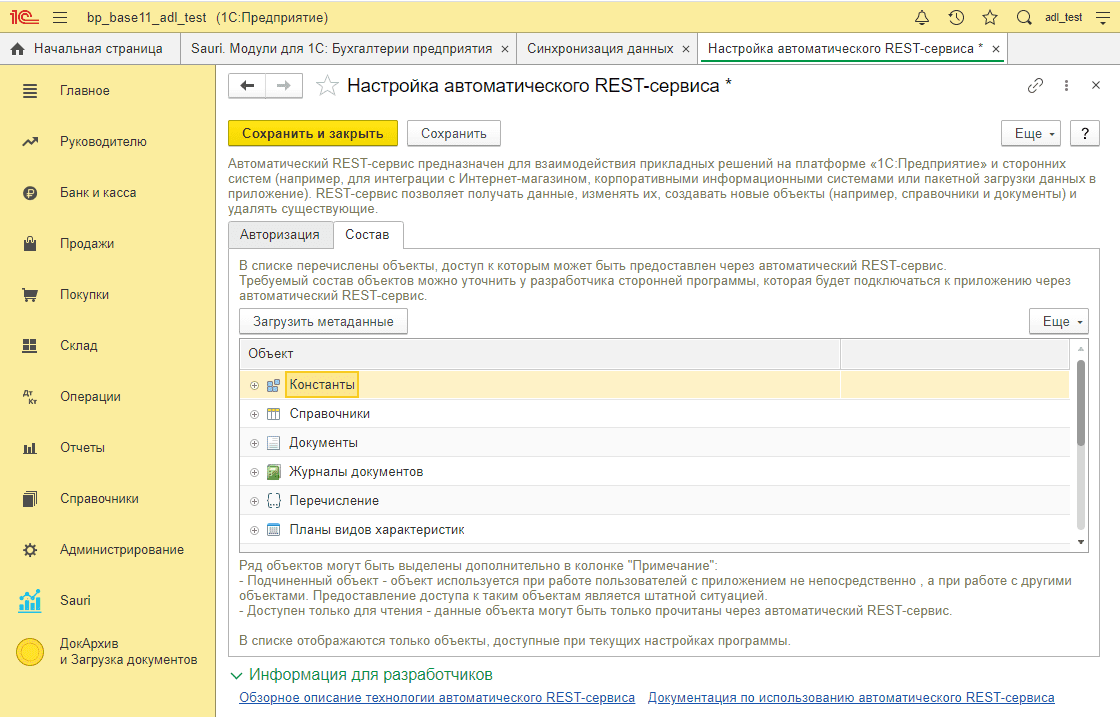Click the Продажи bag icon

coord(30,244)
